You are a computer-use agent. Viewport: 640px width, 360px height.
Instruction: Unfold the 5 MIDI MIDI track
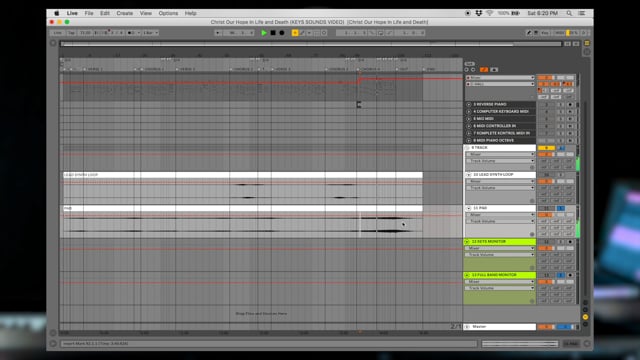click(469, 119)
